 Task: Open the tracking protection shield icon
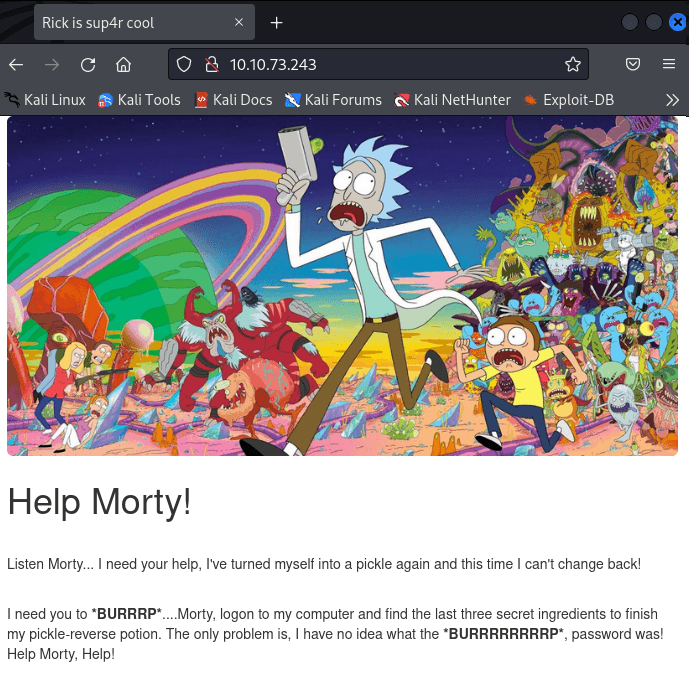pyautogui.click(x=184, y=64)
